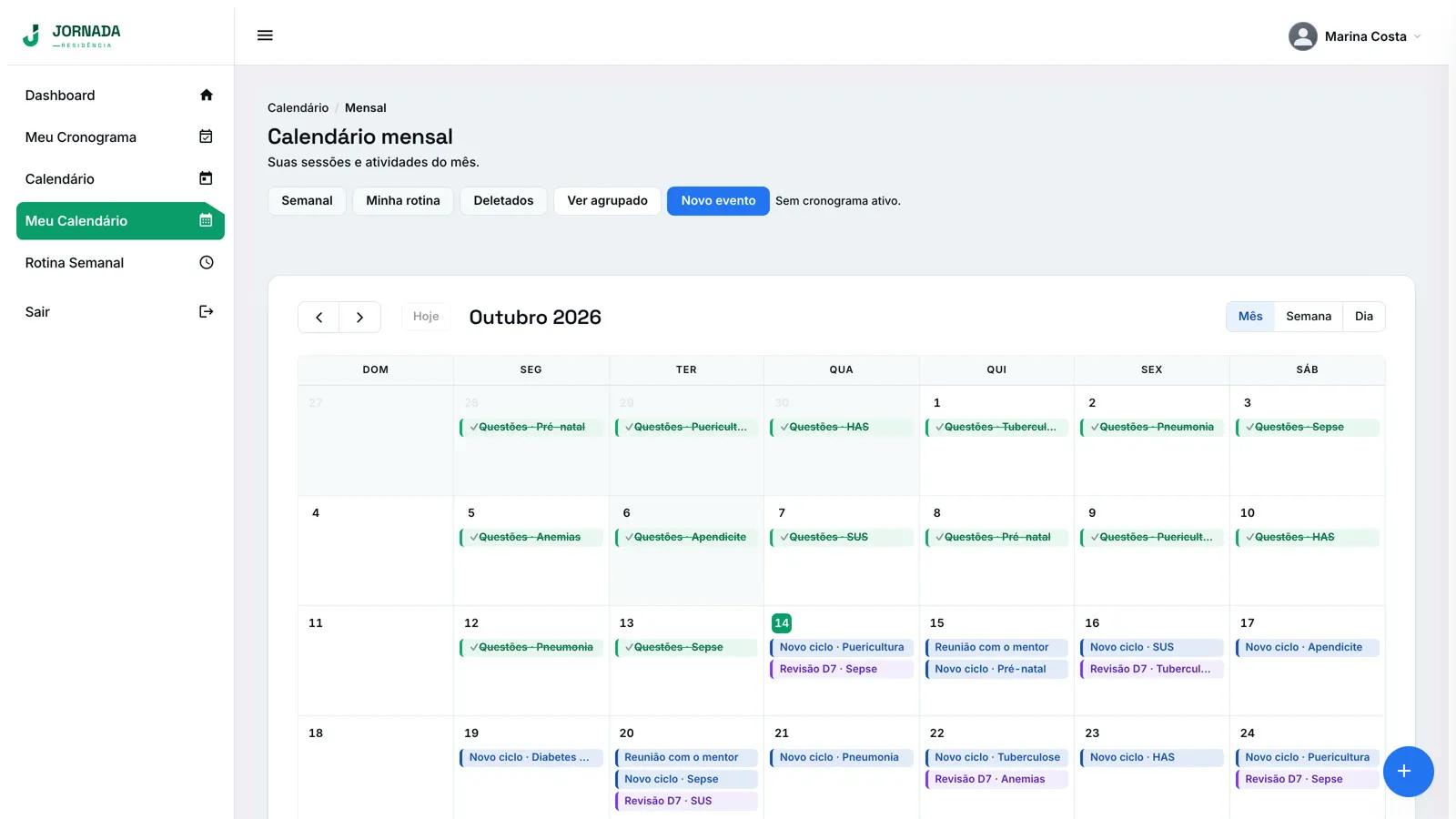Viewport: 1456px width, 819px height.
Task: Go to previous month with left chevron
Action: (318, 317)
